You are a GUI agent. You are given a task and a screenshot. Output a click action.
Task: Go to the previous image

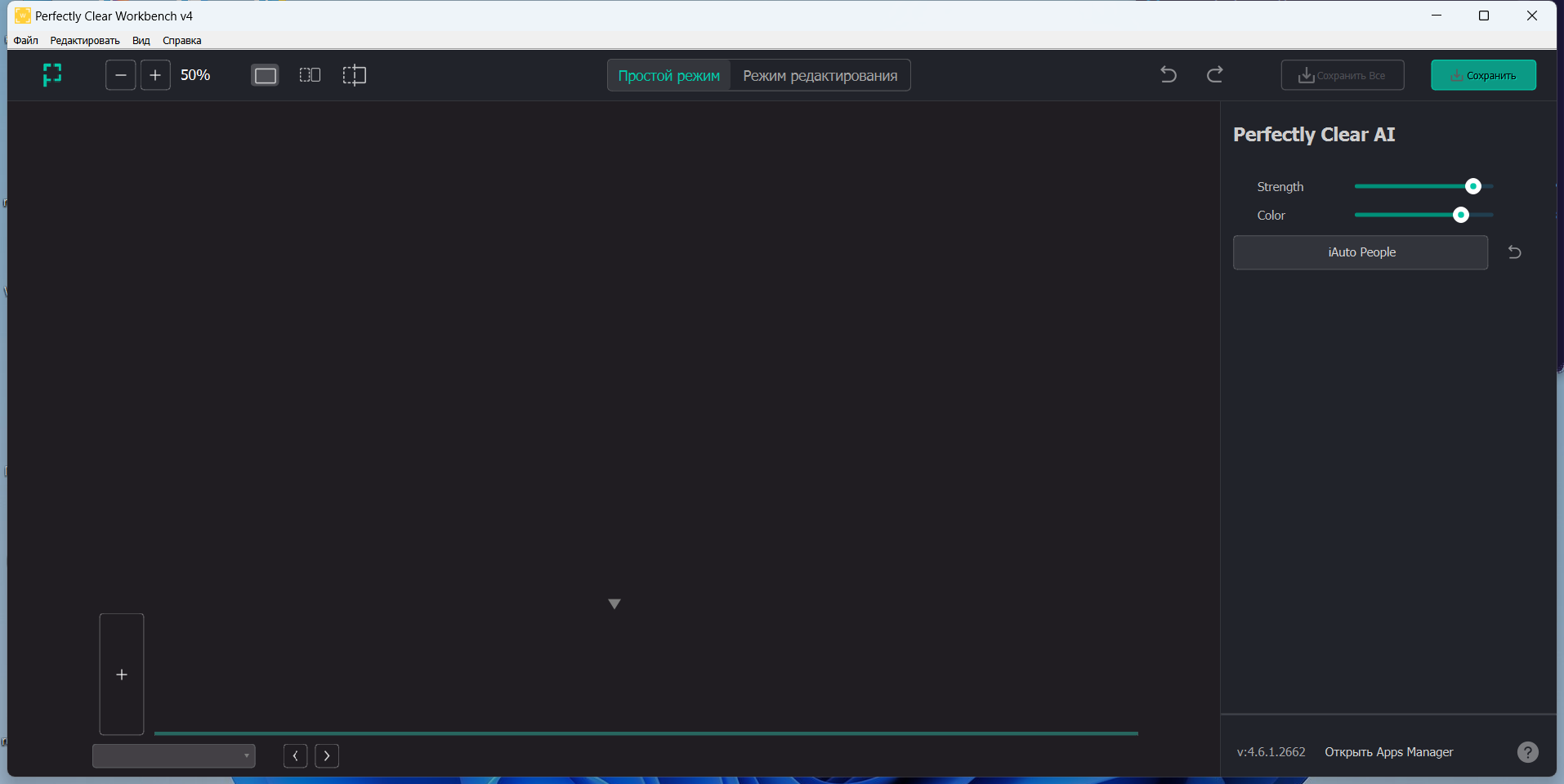[295, 756]
